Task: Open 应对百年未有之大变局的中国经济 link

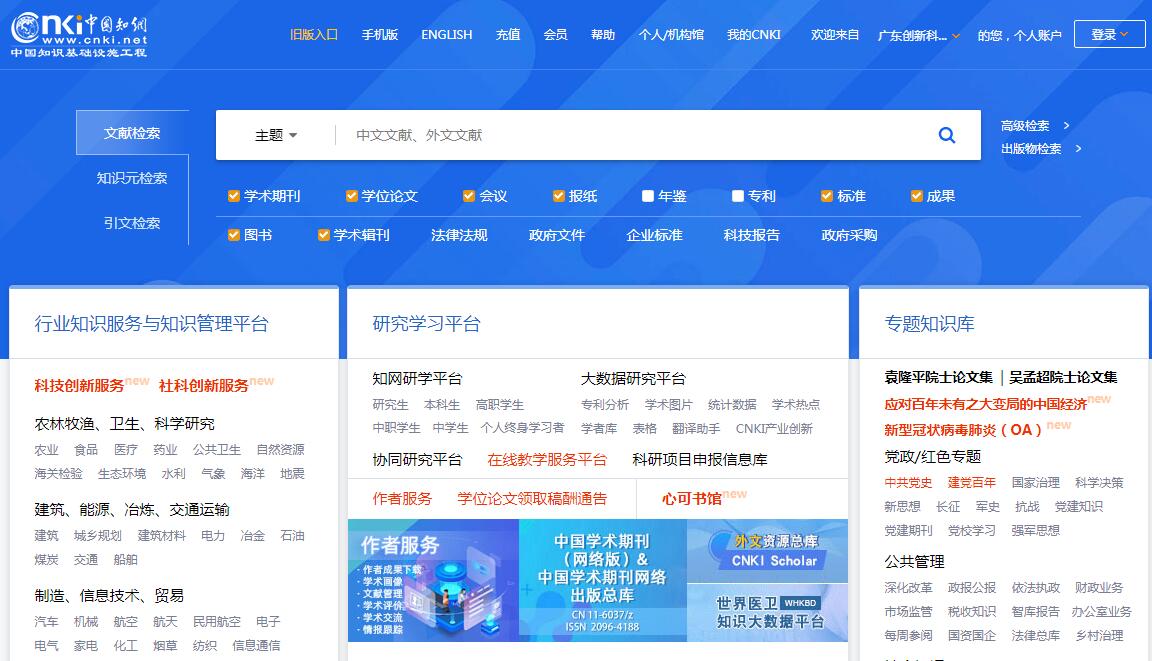Action: point(985,404)
